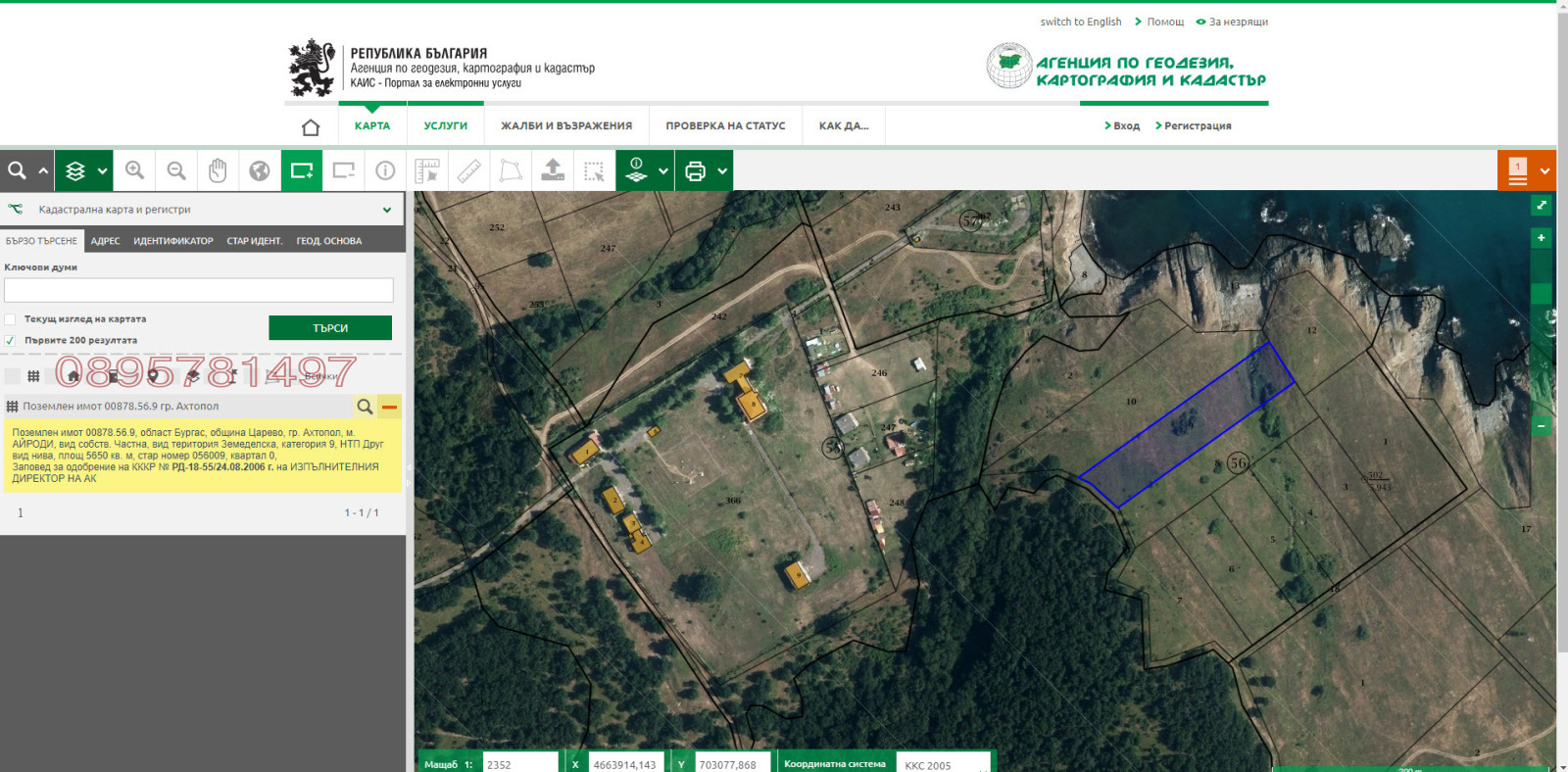The width and height of the screenshot is (1568, 772).
Task: Click the zoom in magnifier tool
Action: [x=134, y=170]
